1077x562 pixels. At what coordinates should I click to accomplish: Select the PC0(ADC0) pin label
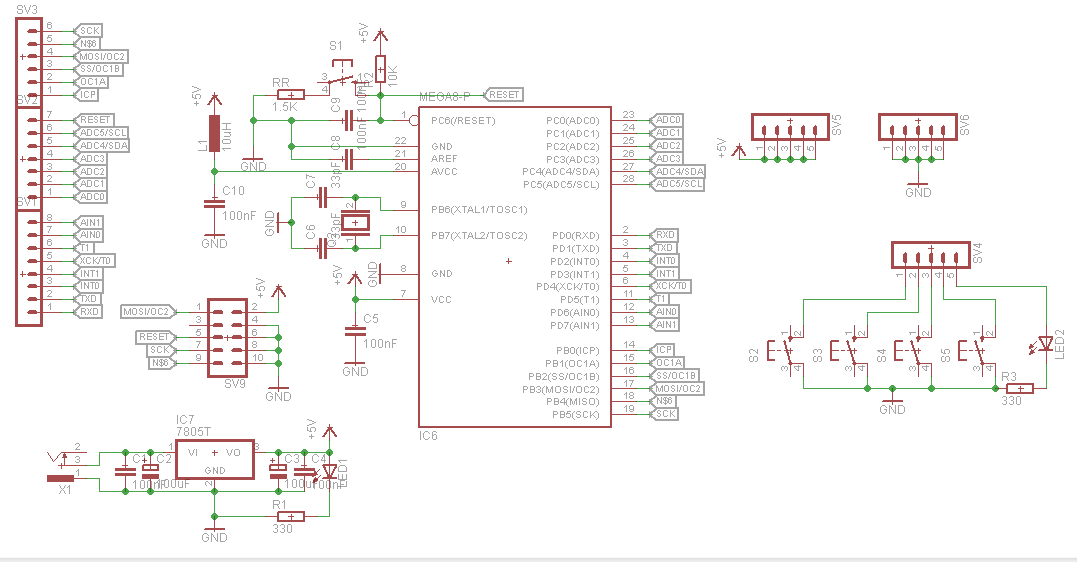572,121
